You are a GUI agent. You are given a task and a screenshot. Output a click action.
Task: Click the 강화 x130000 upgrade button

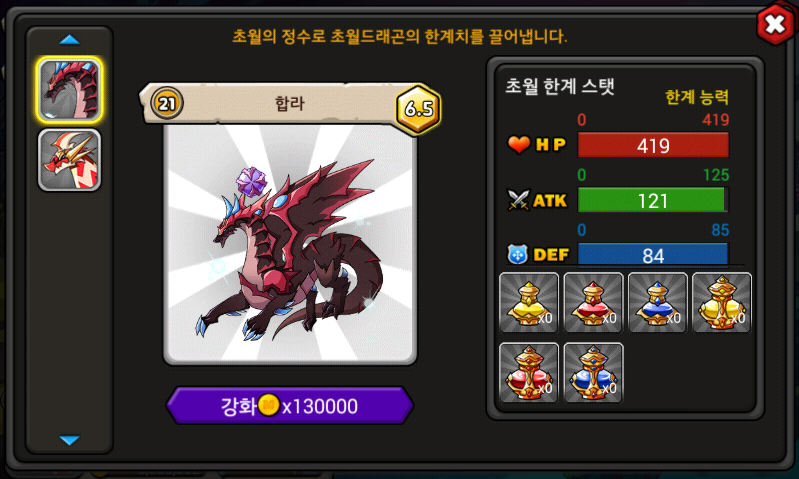click(289, 406)
